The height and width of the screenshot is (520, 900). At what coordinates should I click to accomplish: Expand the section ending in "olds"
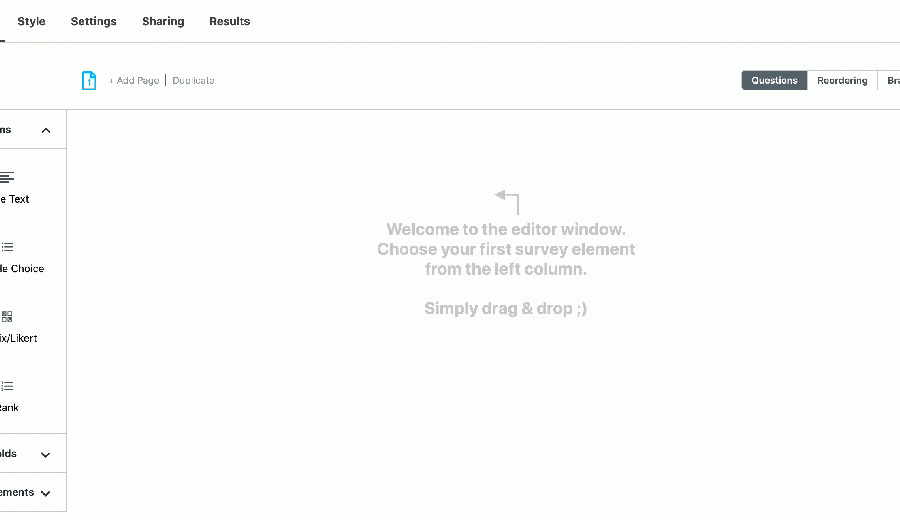point(45,454)
